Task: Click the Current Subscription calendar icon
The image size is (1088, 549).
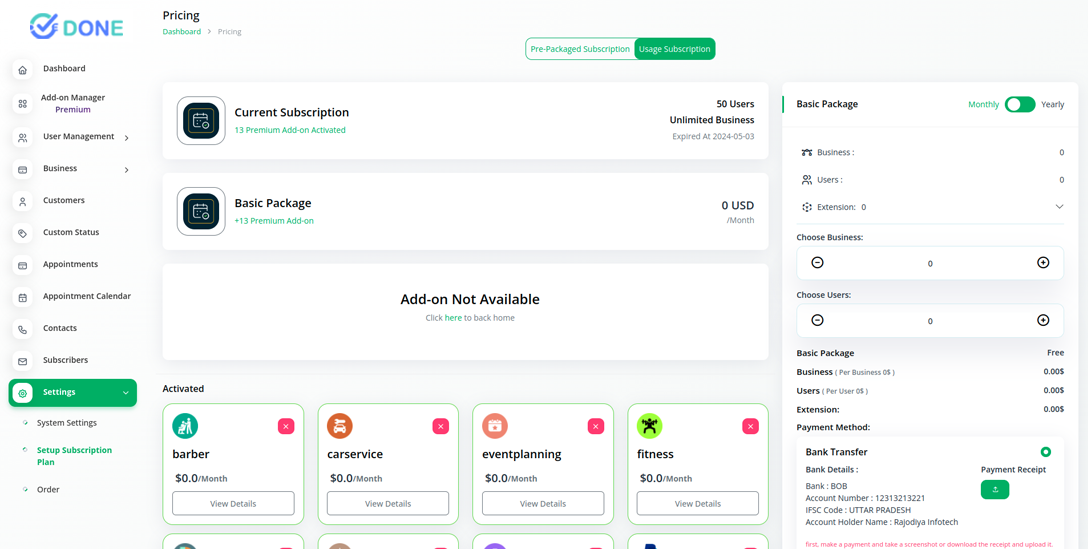Action: pyautogui.click(x=201, y=121)
